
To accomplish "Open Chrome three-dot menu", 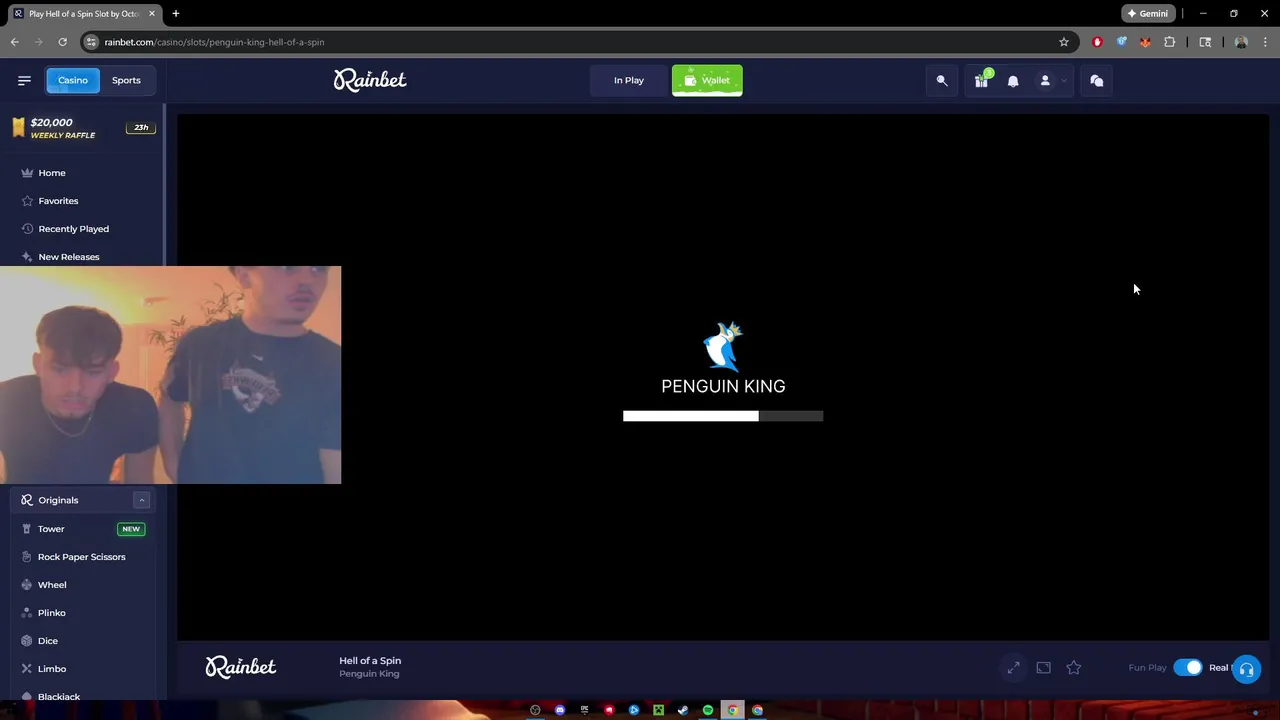I will tap(1265, 42).
